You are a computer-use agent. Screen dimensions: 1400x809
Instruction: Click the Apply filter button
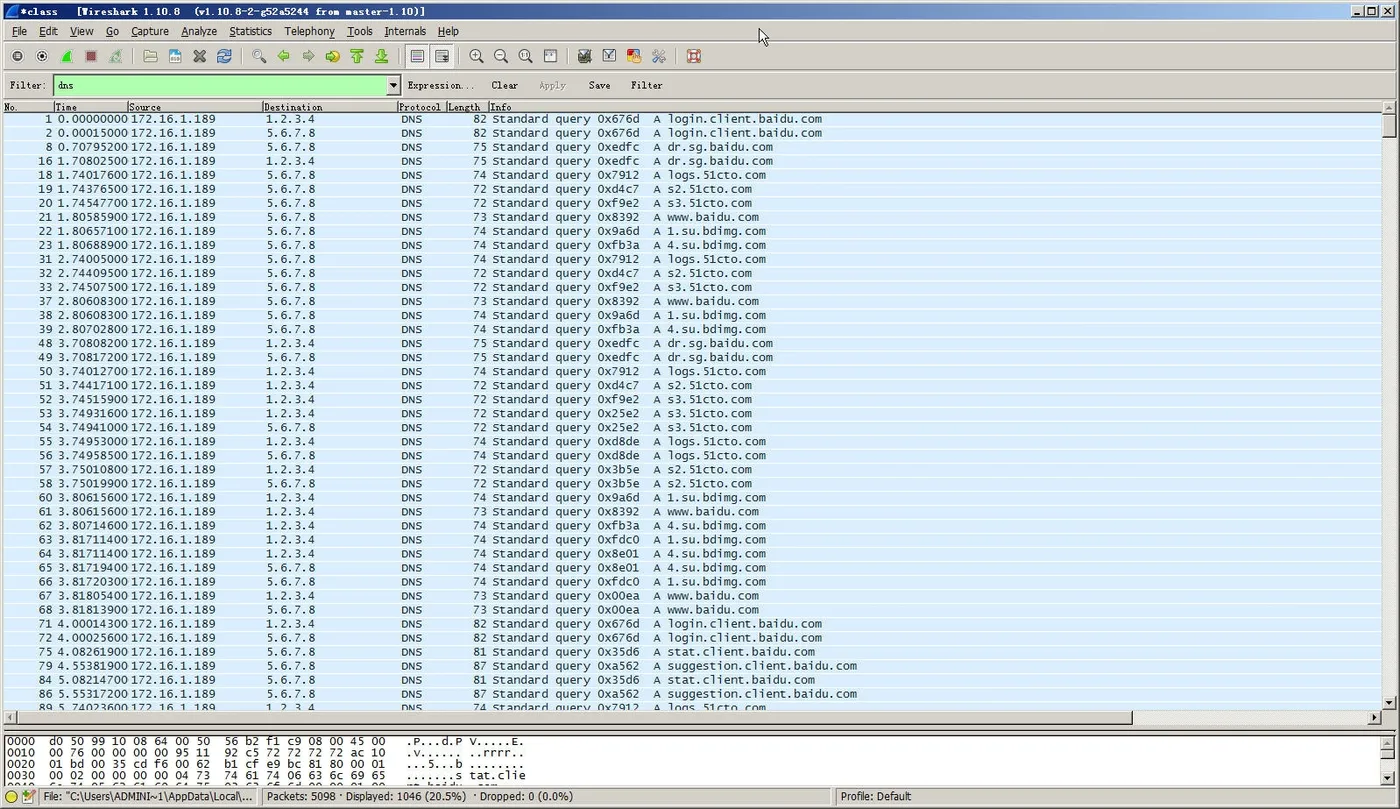552,86
